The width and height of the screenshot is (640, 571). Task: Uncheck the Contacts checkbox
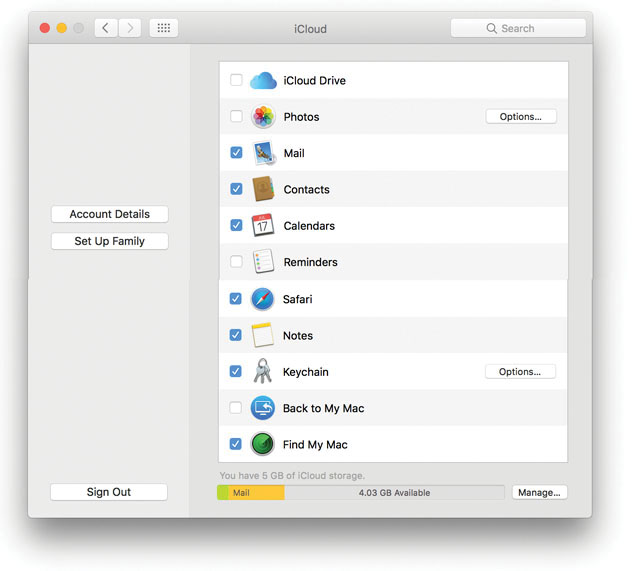236,189
